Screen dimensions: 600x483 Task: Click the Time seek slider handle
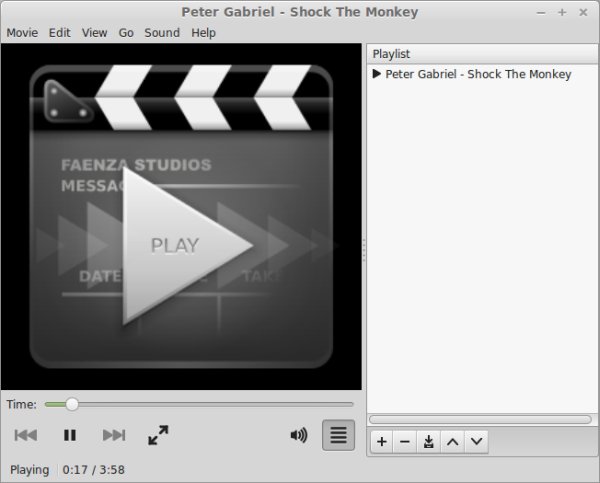click(72, 404)
